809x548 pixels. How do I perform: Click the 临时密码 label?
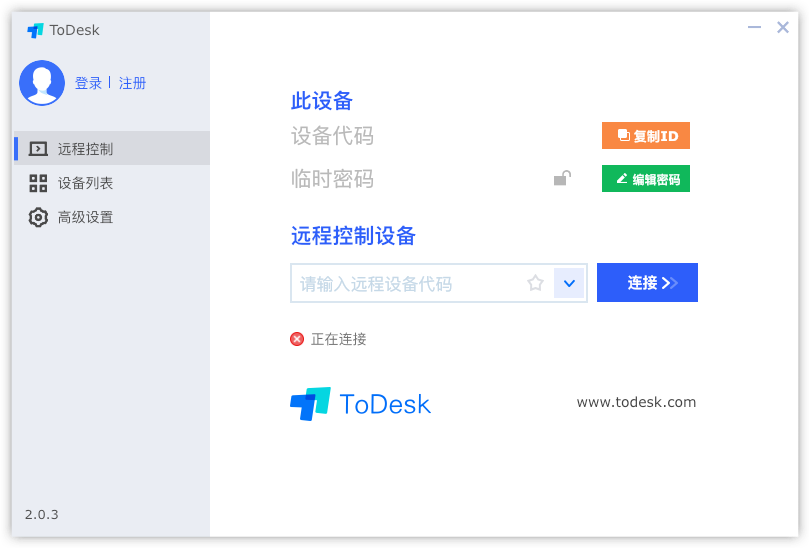pyautogui.click(x=332, y=179)
